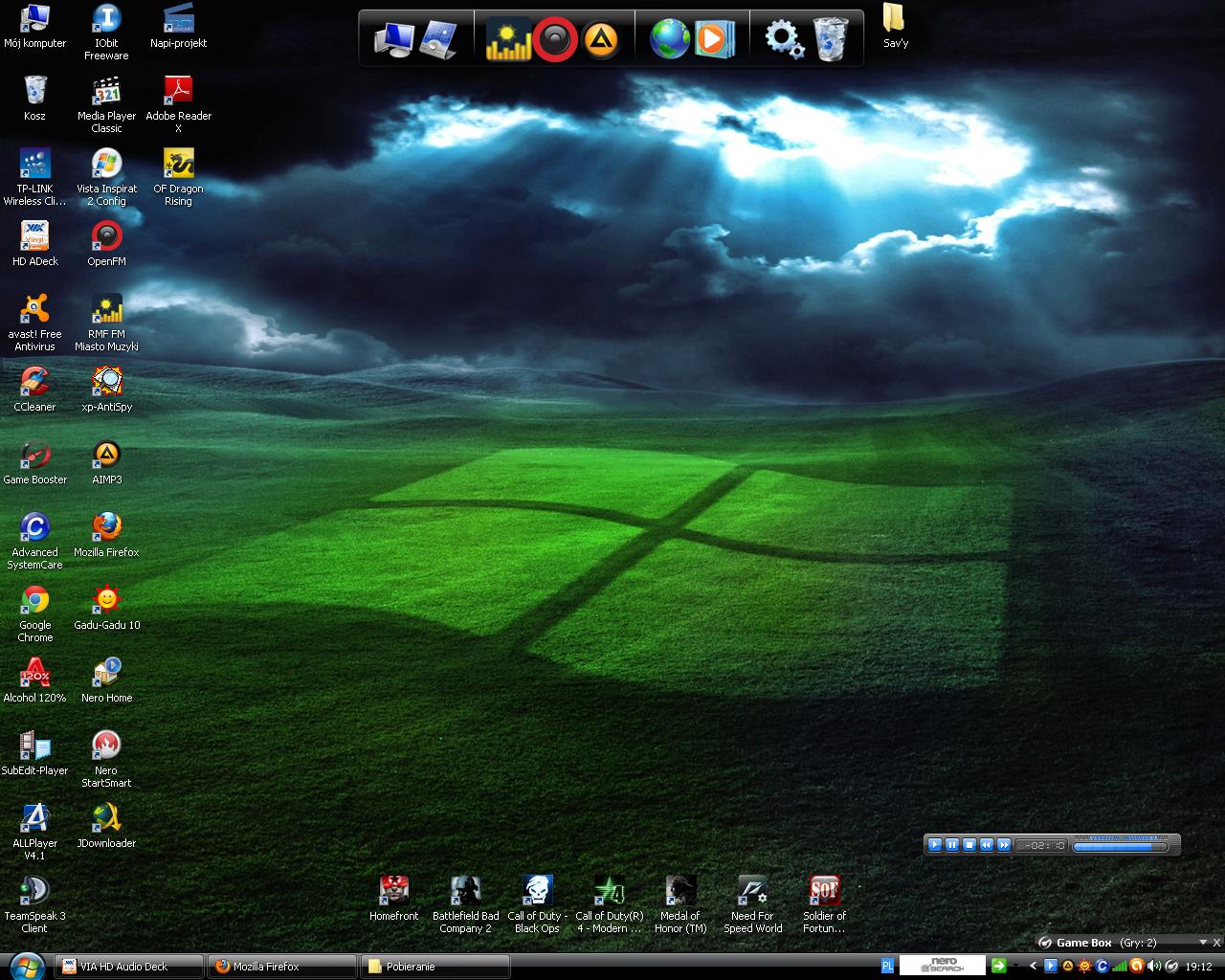
Task: Stop playback in the player widget
Action: [969, 845]
